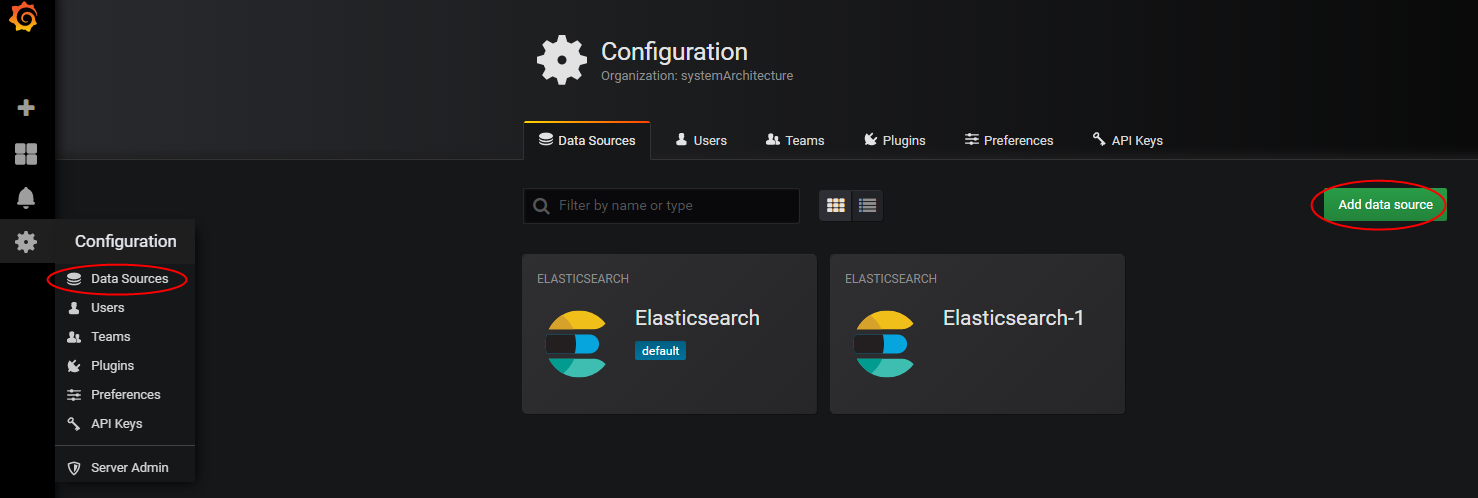Click the teams icon next to Teams flyout entry

point(74,337)
